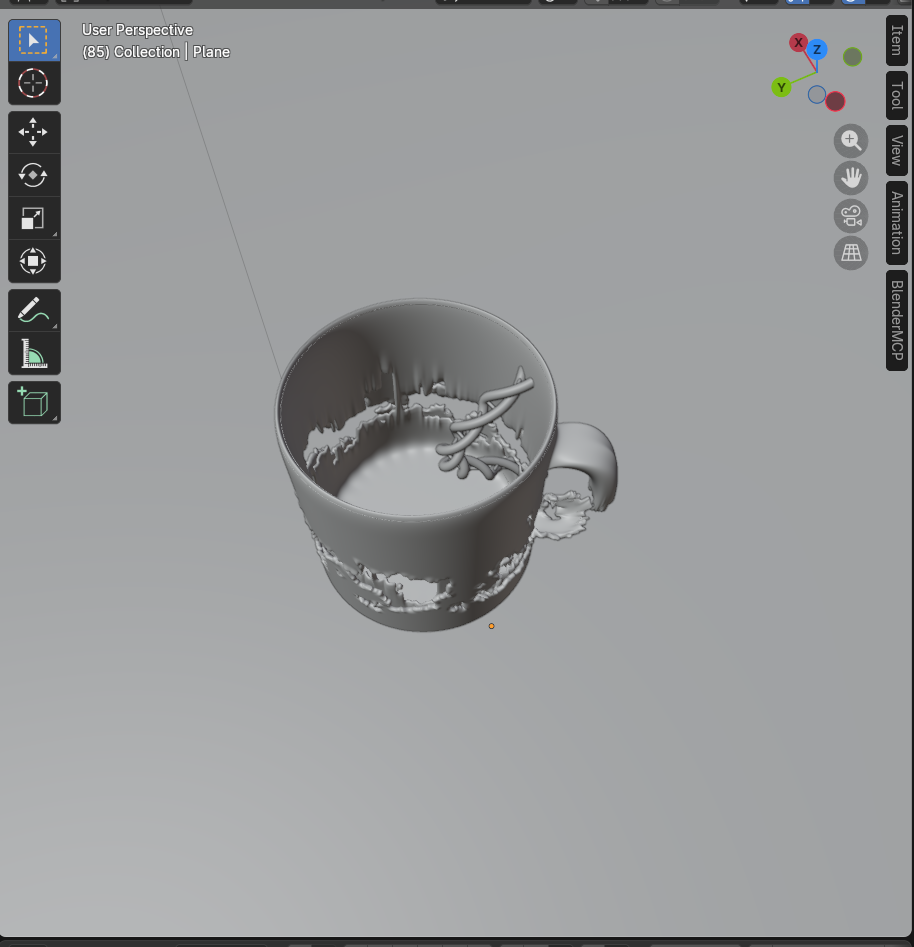Toggle the camera view icon
914x947 pixels.
pyautogui.click(x=851, y=215)
